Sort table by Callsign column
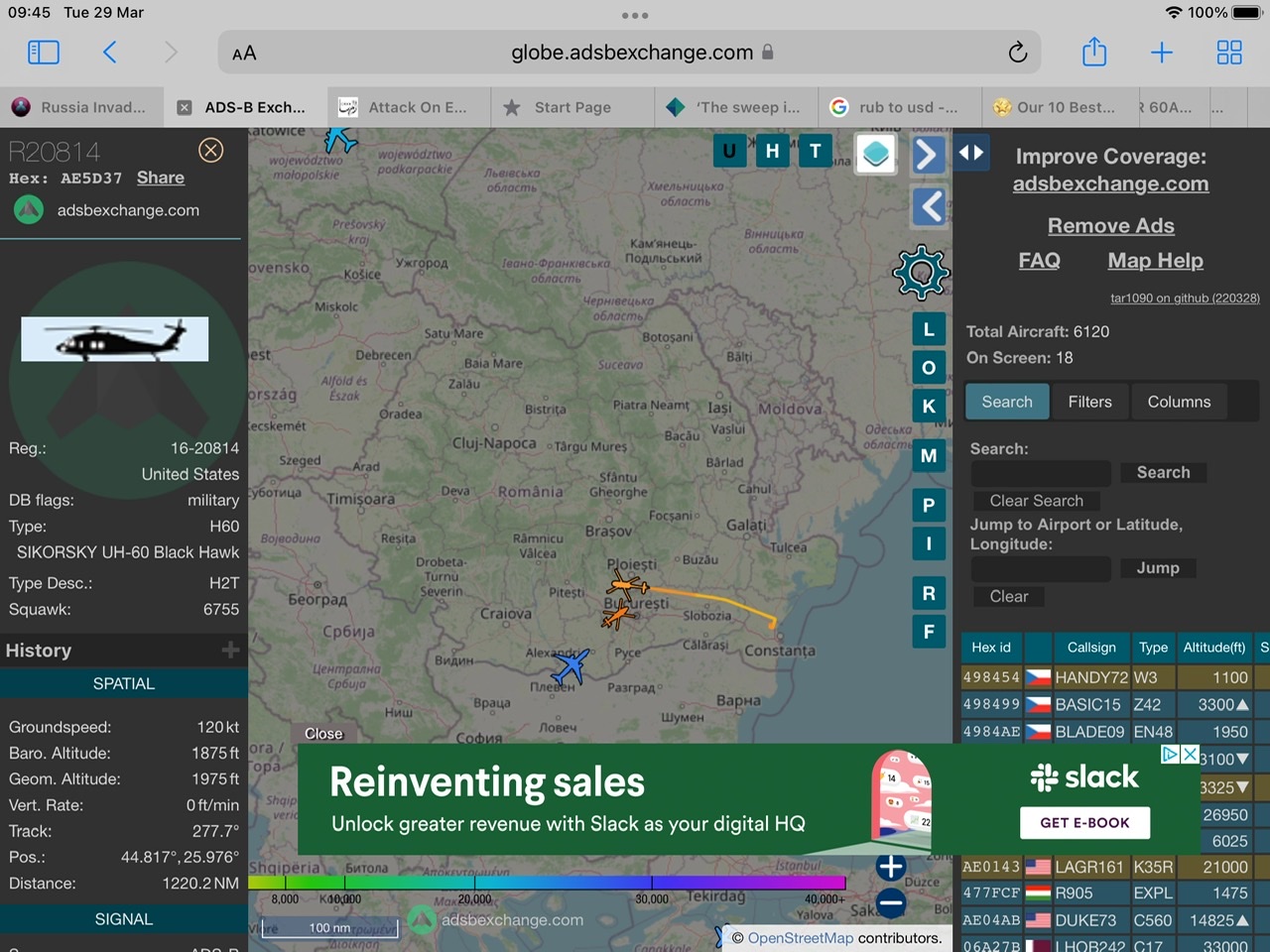Viewport: 1270px width, 952px height. click(x=1090, y=648)
